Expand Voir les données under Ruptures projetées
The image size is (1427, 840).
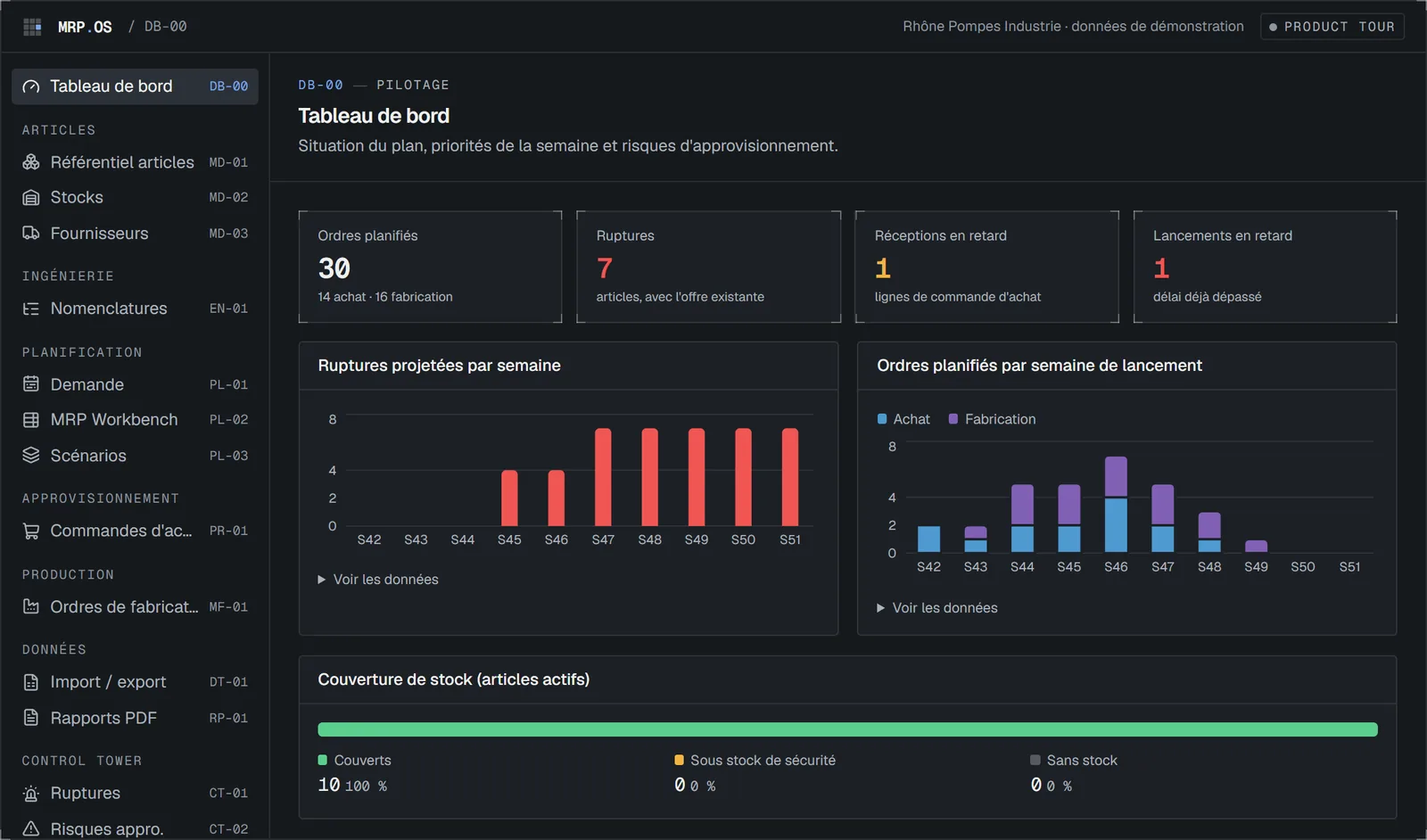pyautogui.click(x=378, y=580)
